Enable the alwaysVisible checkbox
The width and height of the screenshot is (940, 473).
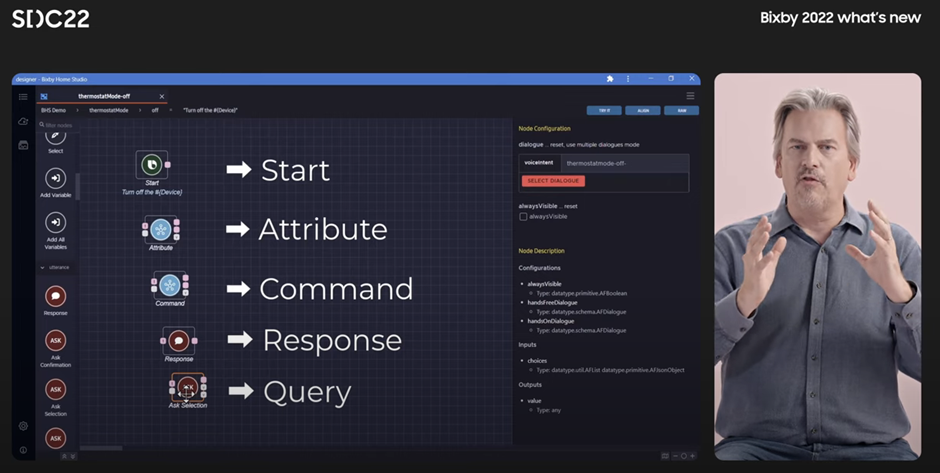tap(523, 217)
